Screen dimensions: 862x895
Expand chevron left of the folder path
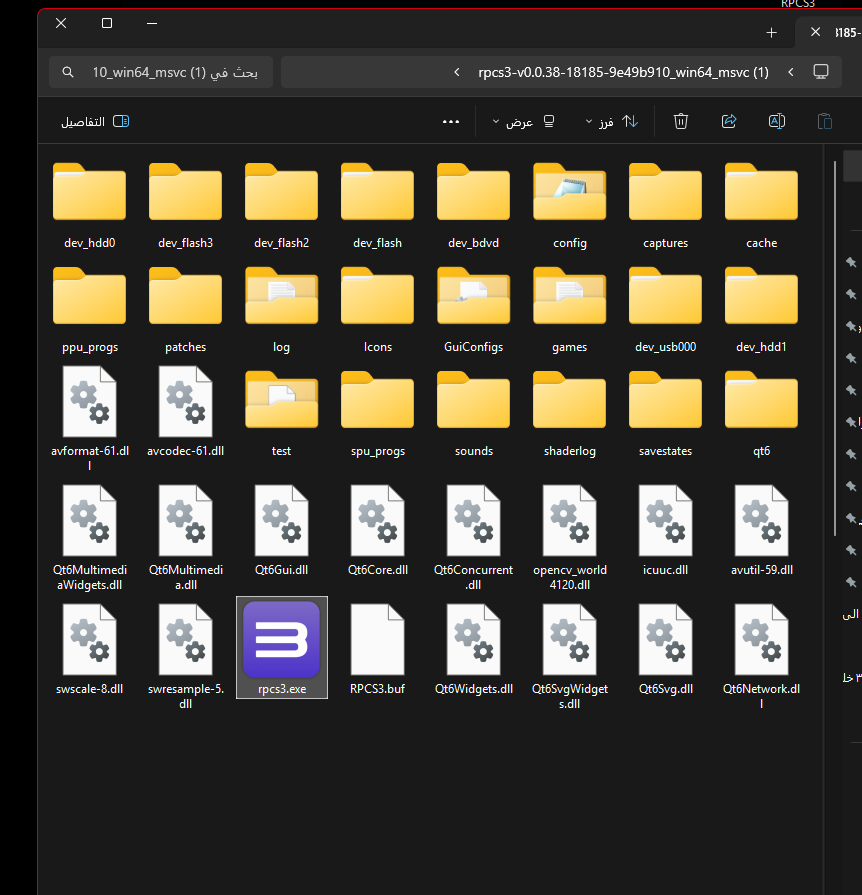[x=457, y=72]
